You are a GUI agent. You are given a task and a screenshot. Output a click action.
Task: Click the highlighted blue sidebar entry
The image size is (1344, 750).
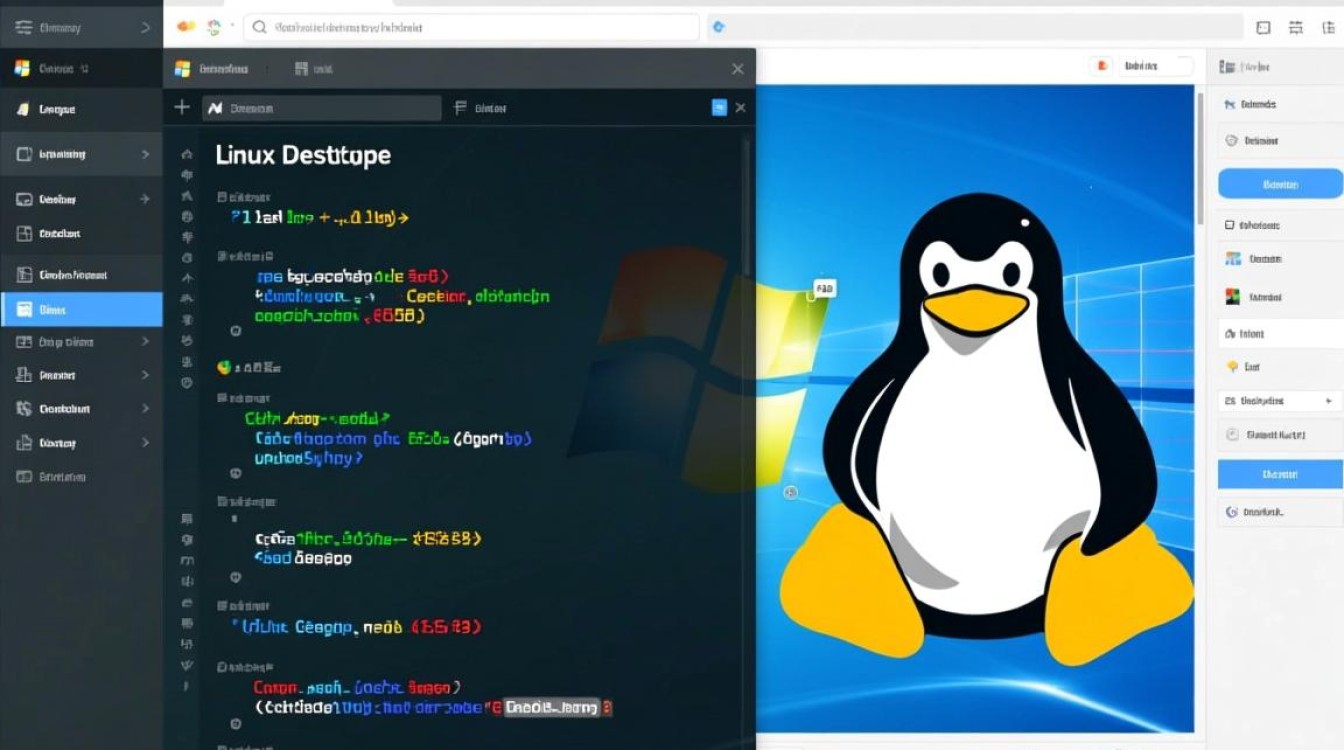pos(80,309)
